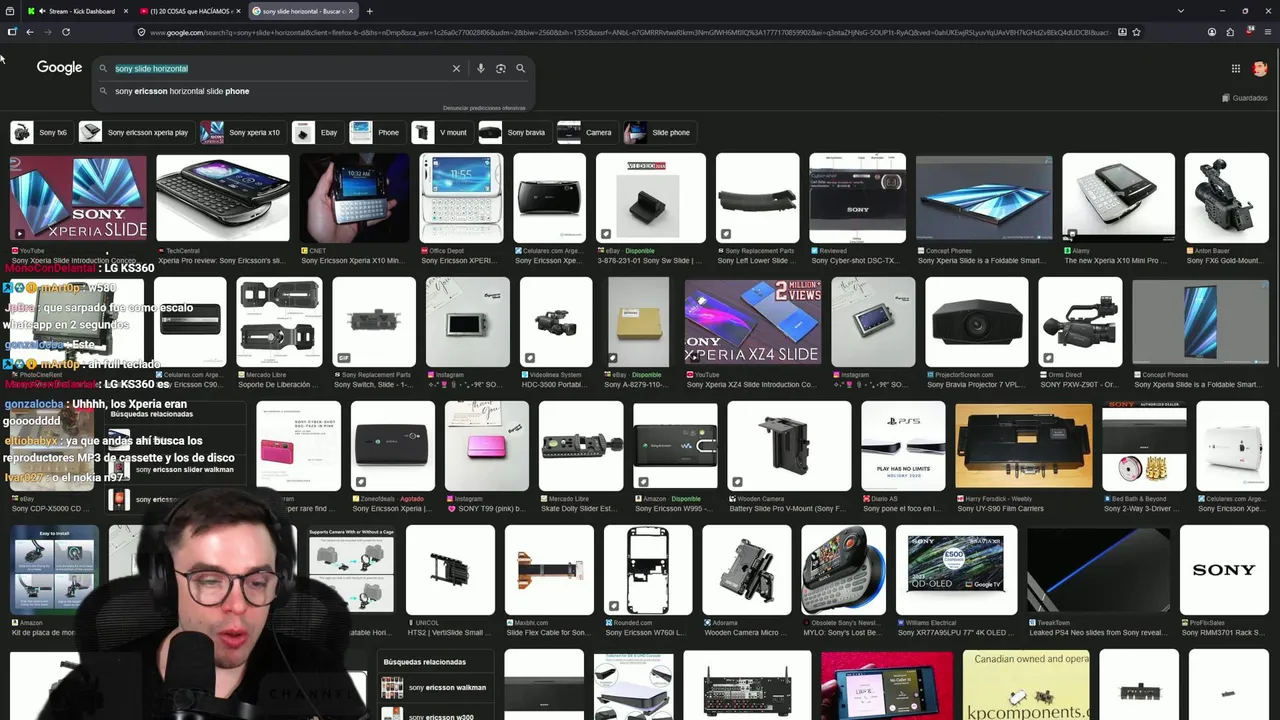The image size is (1280, 720).
Task: Open Guardados saved items
Action: [1244, 98]
